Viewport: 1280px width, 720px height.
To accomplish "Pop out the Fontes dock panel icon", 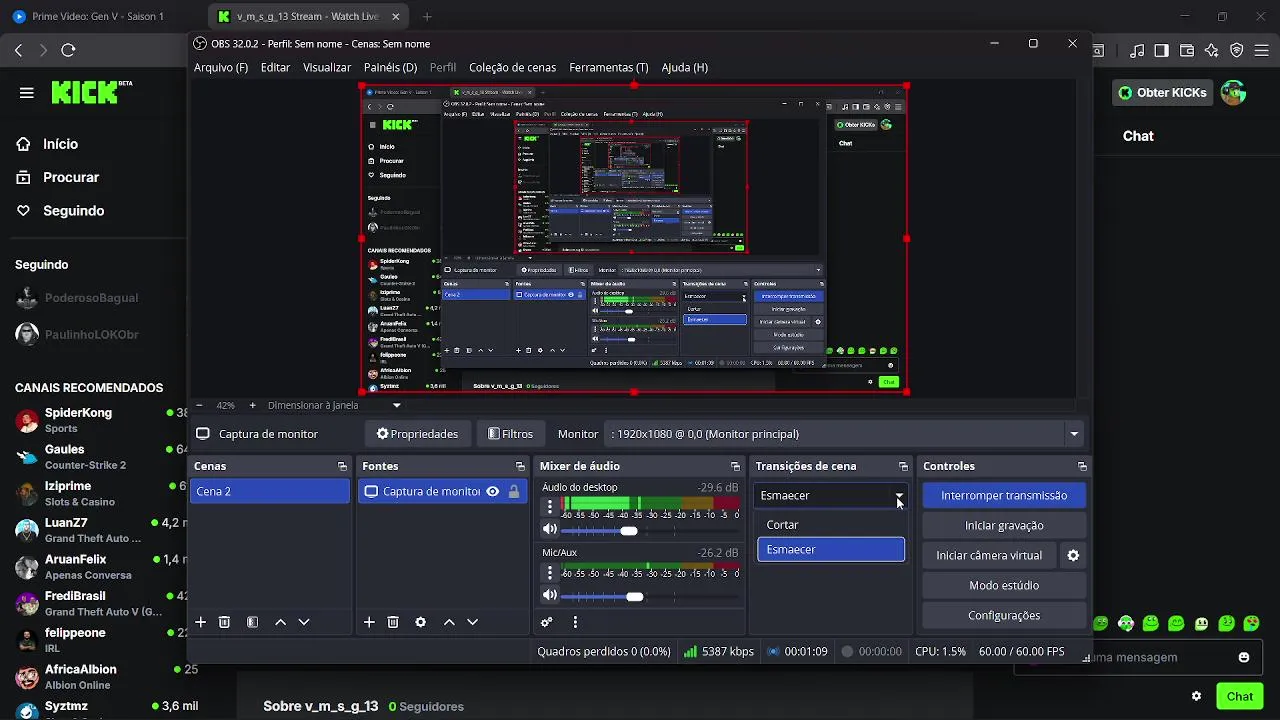I will (520, 466).
